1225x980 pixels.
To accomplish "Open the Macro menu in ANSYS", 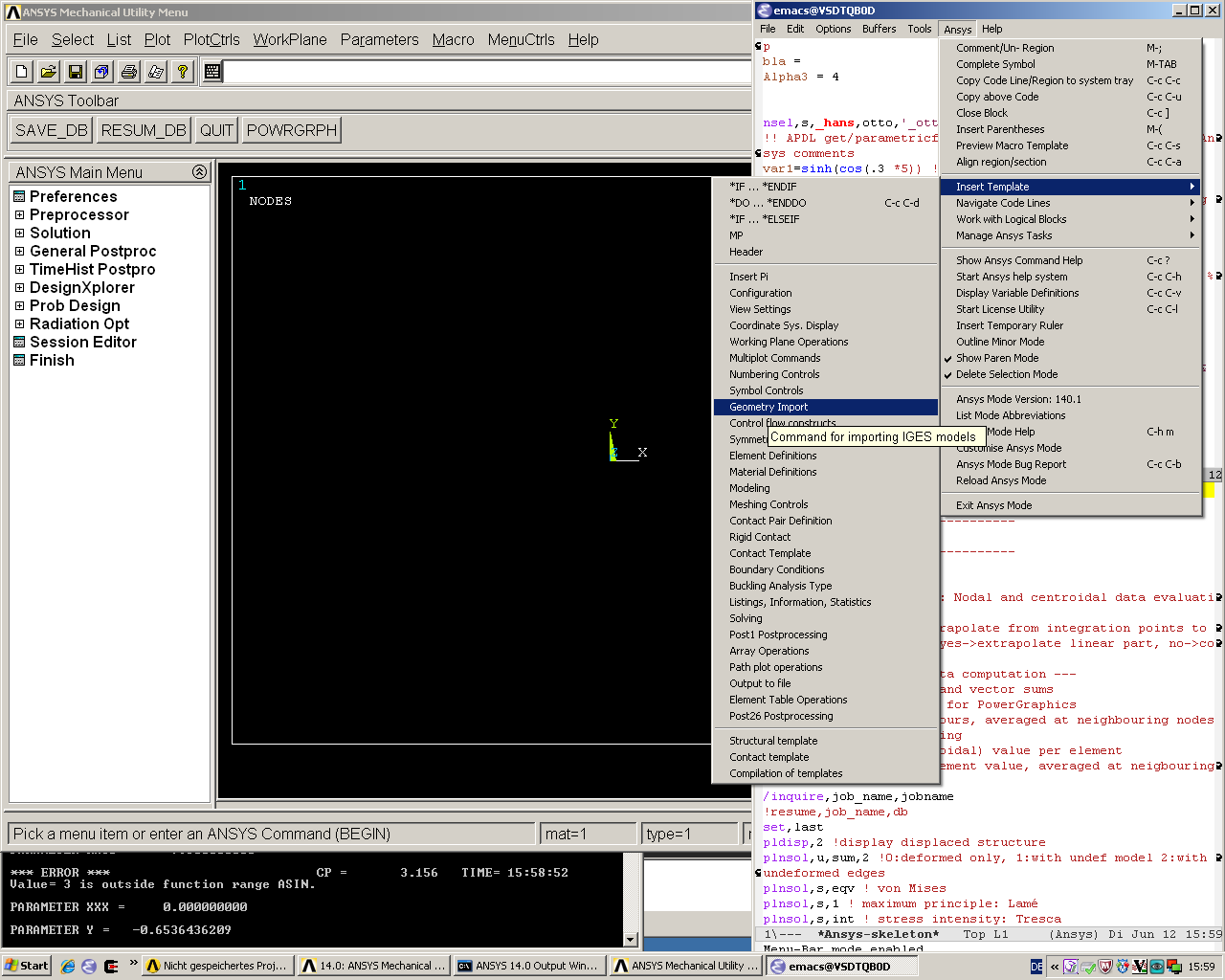I will point(453,39).
